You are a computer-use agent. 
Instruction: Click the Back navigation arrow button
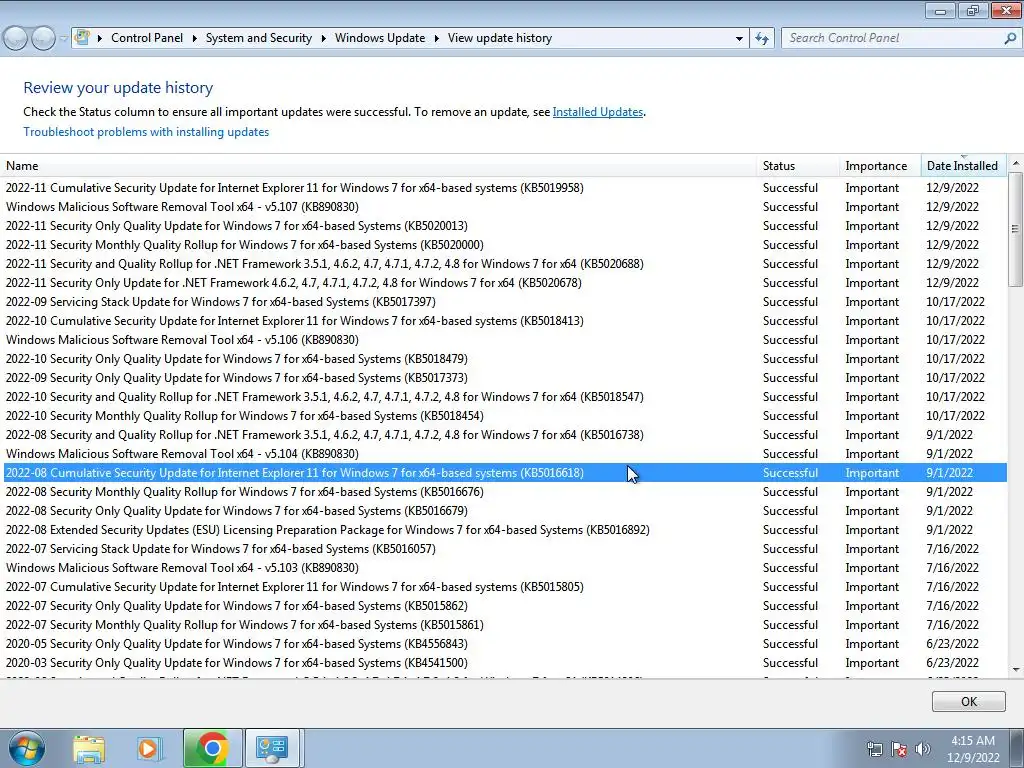click(15, 39)
